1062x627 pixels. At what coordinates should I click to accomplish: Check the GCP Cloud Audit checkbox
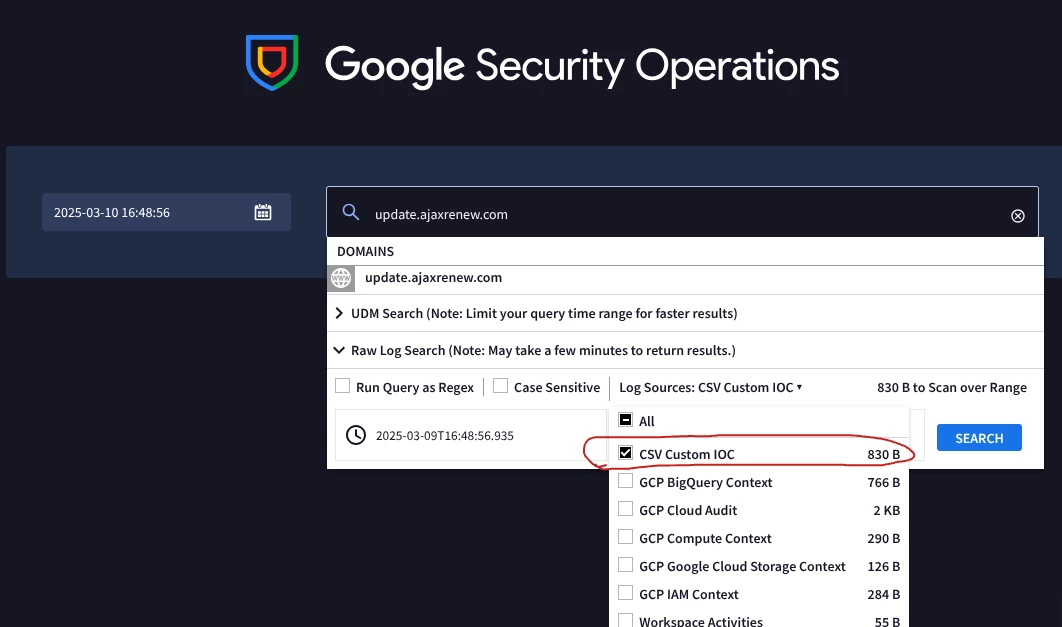point(626,509)
